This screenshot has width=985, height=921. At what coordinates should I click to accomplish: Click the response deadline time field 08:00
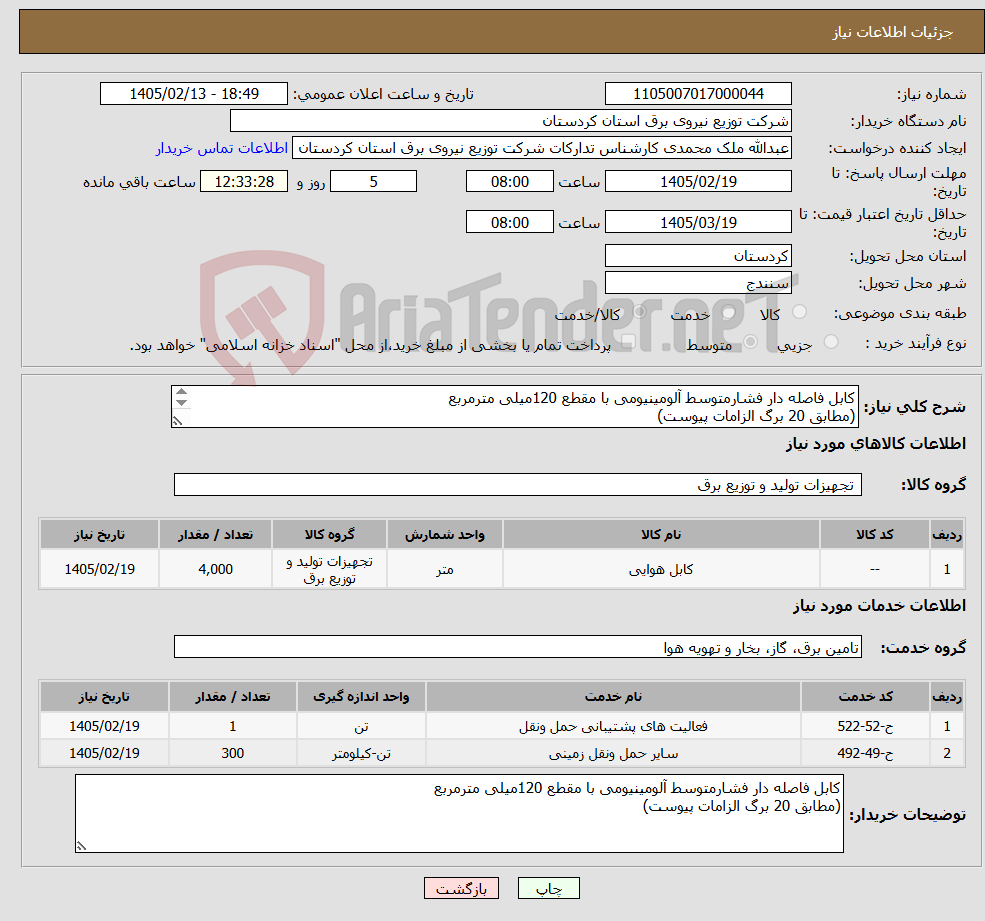click(x=509, y=182)
